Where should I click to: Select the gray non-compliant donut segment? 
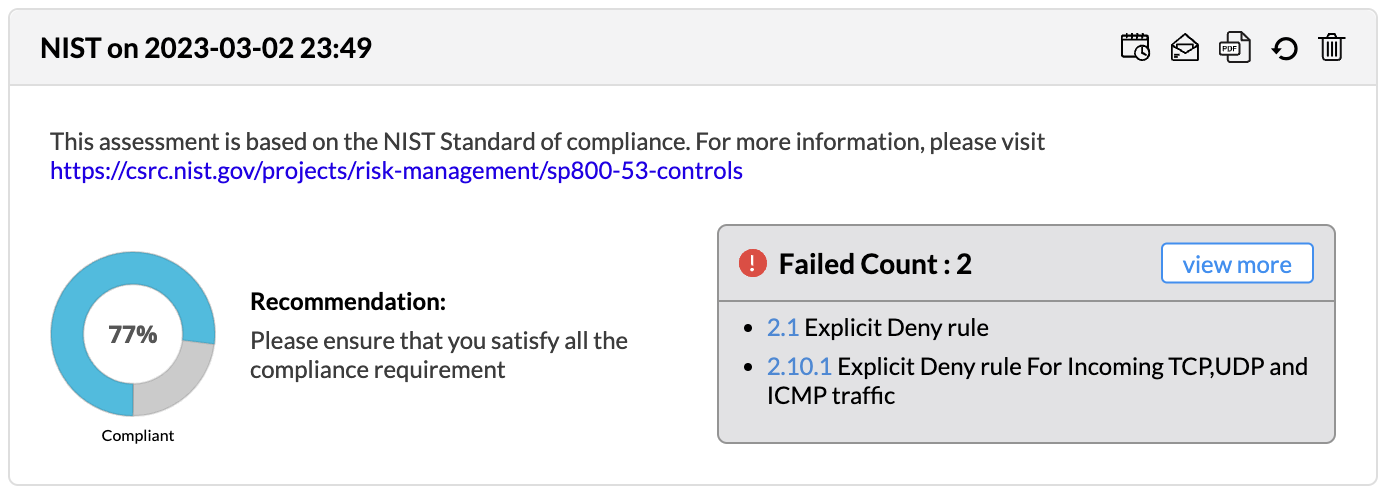click(178, 385)
